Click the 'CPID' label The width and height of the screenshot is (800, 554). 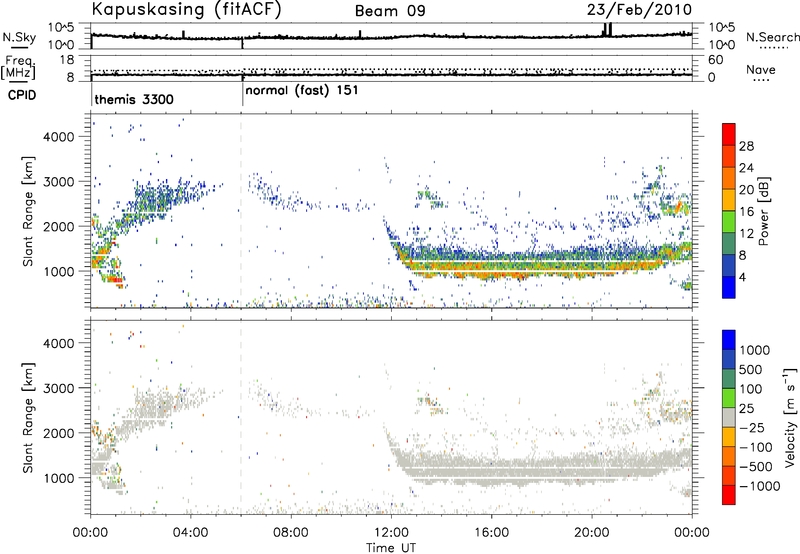22,95
